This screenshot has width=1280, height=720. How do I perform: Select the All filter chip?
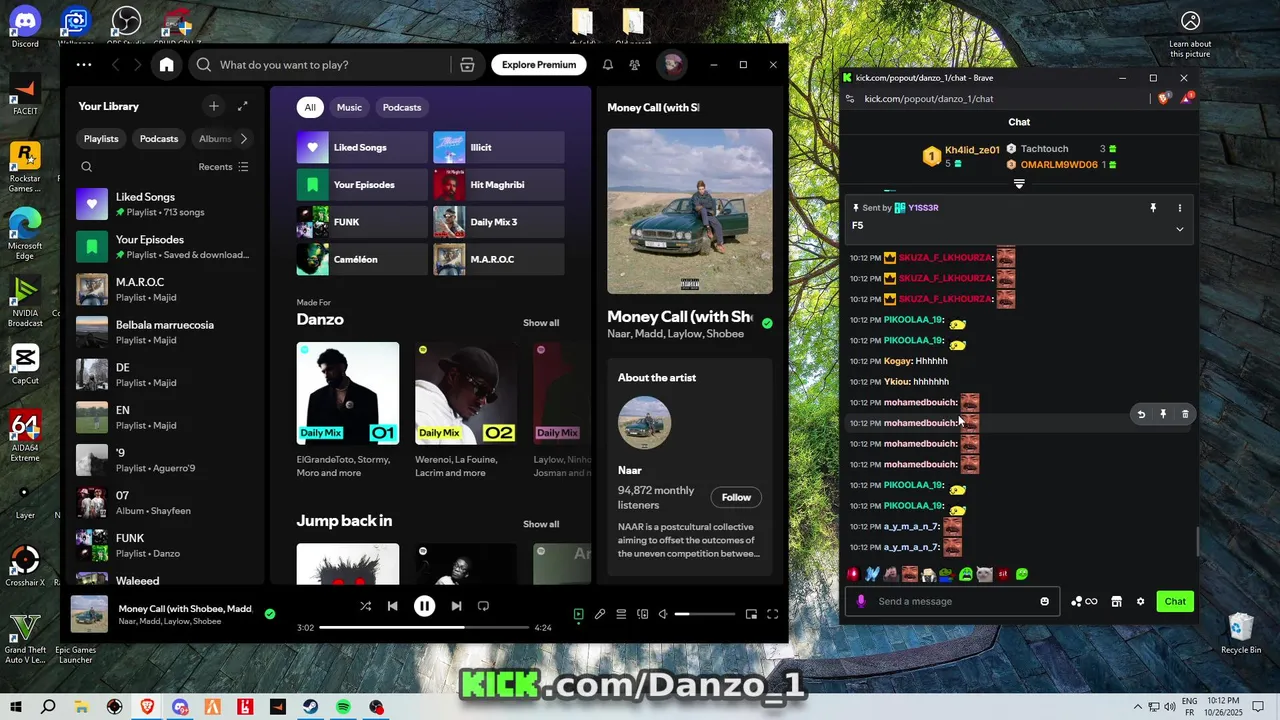(x=310, y=107)
